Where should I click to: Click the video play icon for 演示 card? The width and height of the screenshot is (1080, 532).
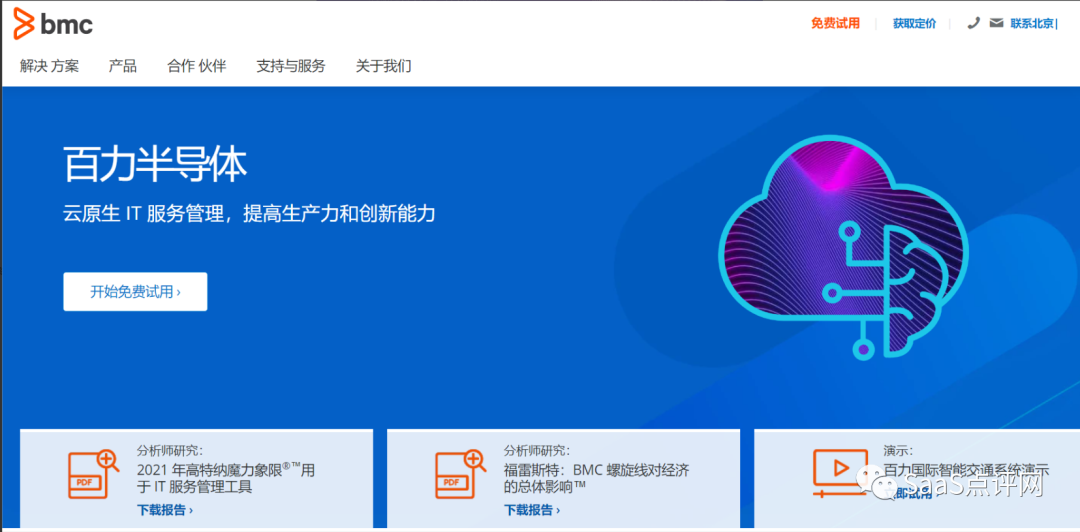(839, 473)
